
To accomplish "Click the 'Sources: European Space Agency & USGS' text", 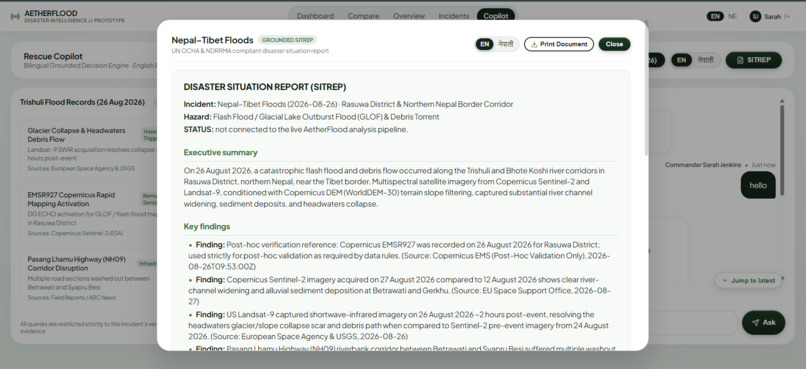I will click(80, 169).
